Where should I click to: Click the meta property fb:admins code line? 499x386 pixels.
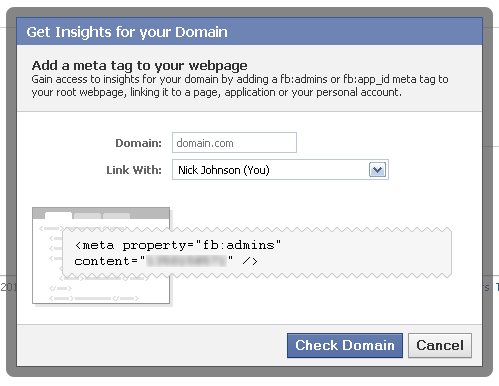click(178, 245)
